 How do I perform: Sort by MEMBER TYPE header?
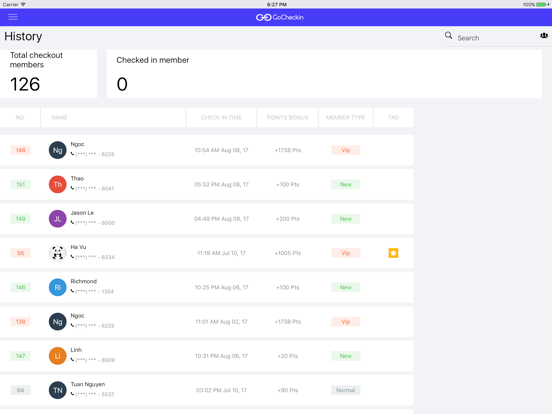[x=345, y=117]
